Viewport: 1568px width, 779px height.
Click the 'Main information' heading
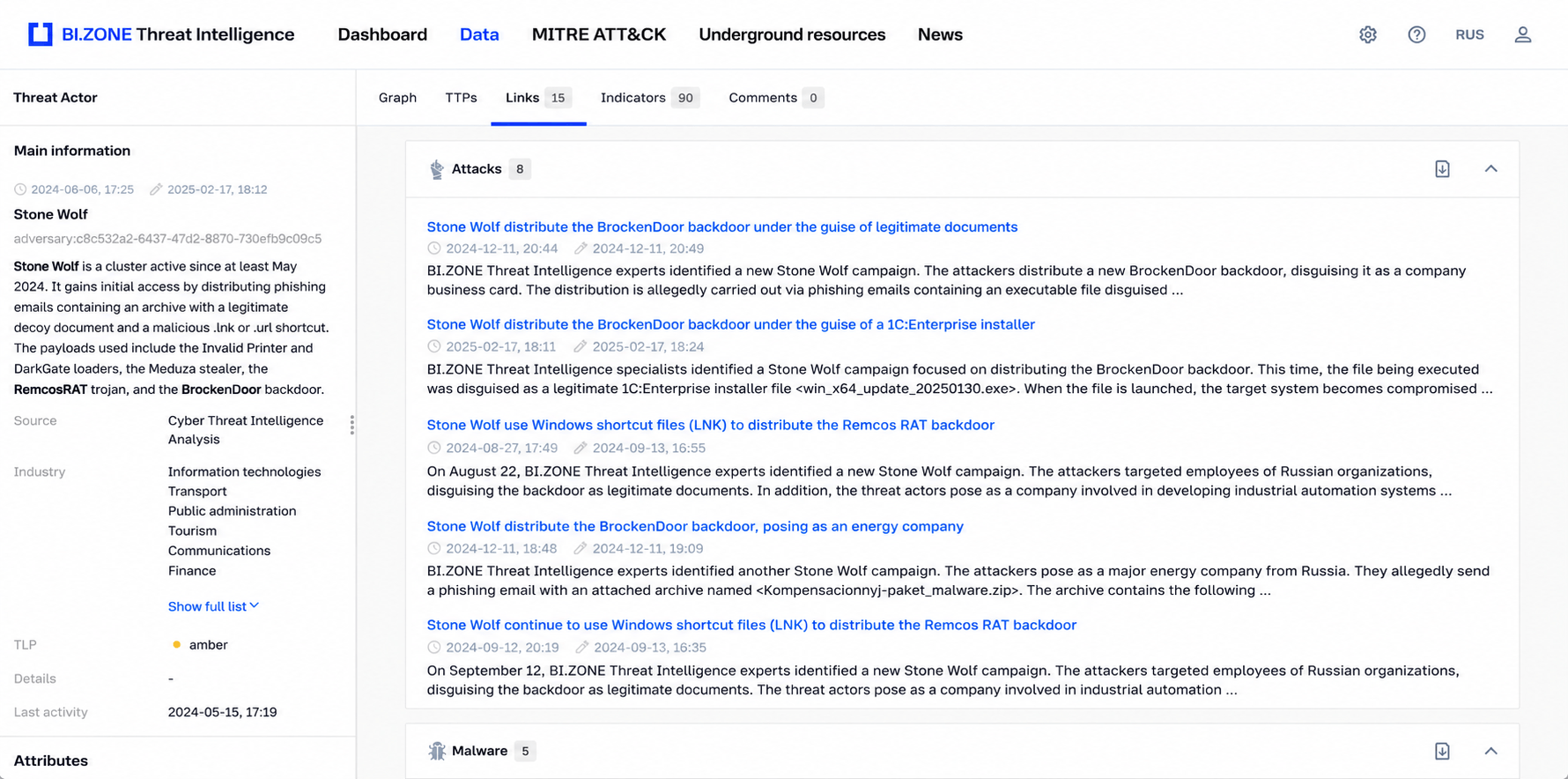click(72, 151)
